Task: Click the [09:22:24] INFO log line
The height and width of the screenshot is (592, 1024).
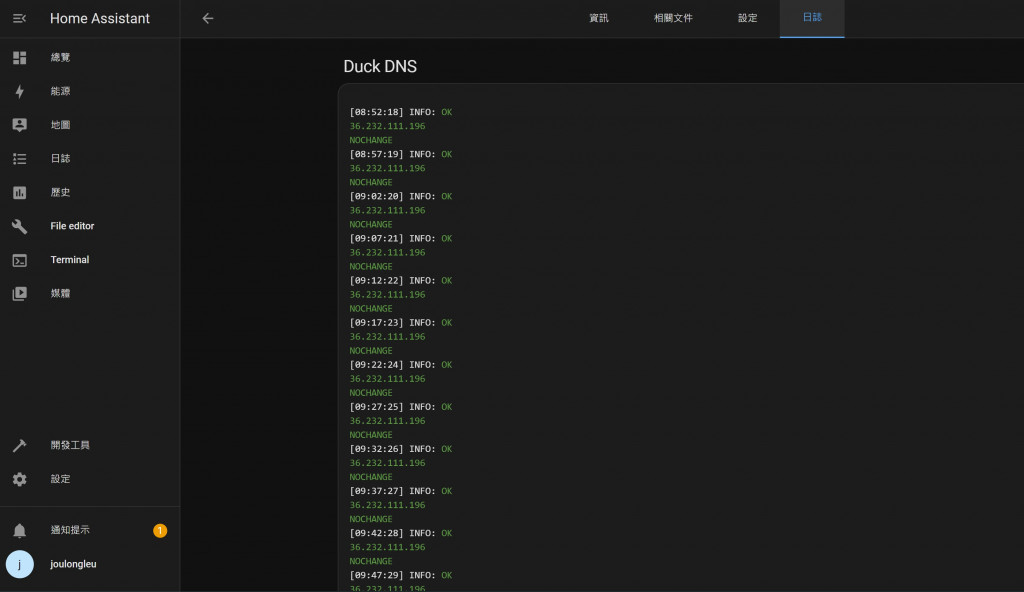Action: tap(400, 365)
